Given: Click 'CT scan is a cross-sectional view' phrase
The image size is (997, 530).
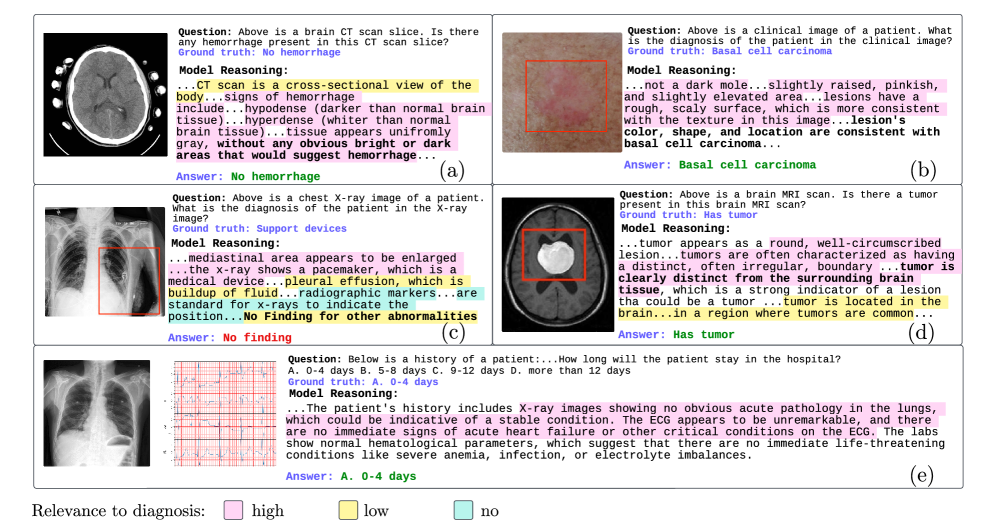Looking at the screenshot, I should pos(308,85).
